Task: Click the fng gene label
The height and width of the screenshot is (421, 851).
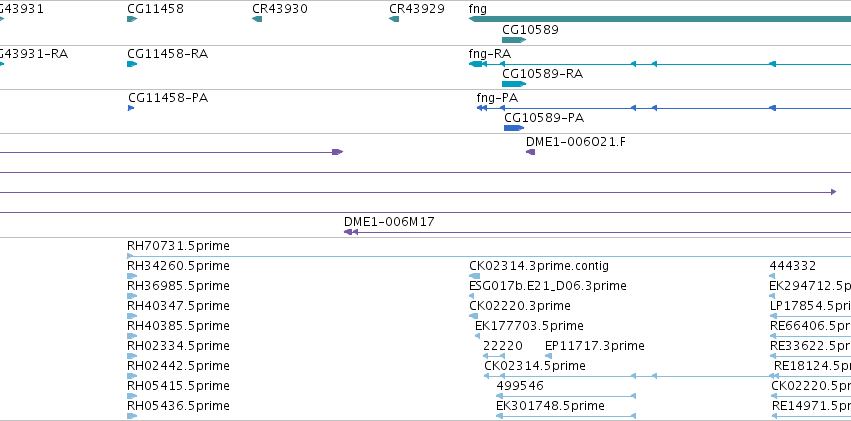Action: [478, 9]
